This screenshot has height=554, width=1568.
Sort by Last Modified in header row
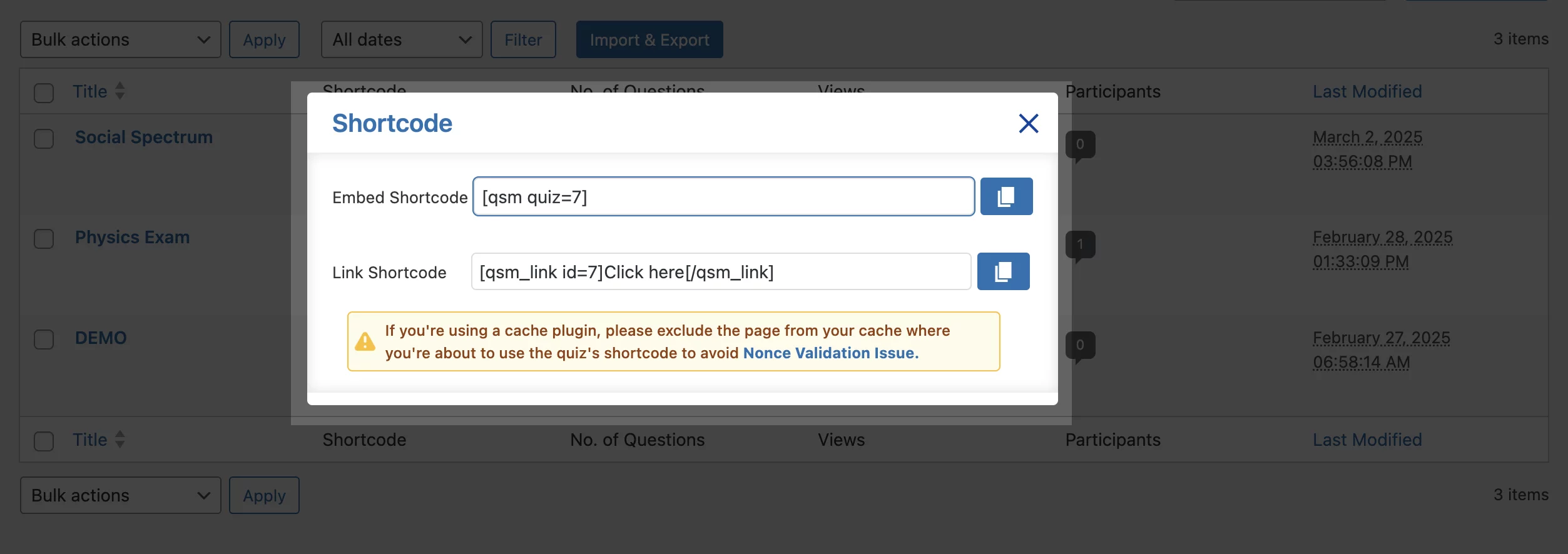click(x=1367, y=91)
